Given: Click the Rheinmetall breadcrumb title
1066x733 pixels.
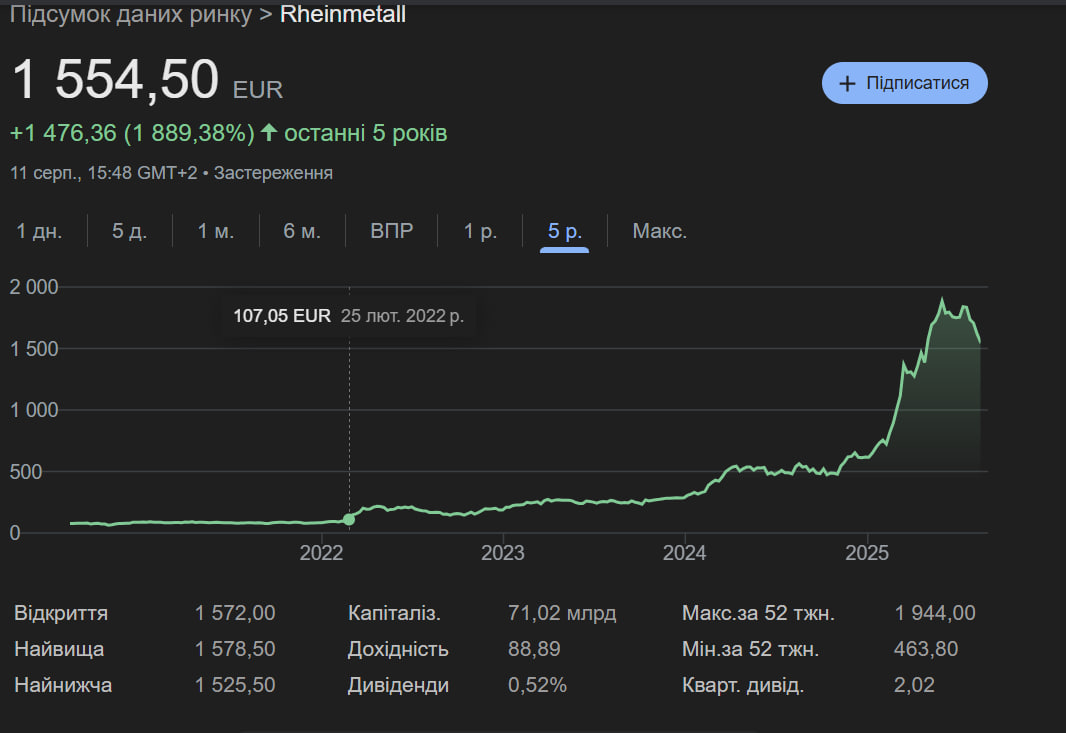Looking at the screenshot, I should coord(343,14).
